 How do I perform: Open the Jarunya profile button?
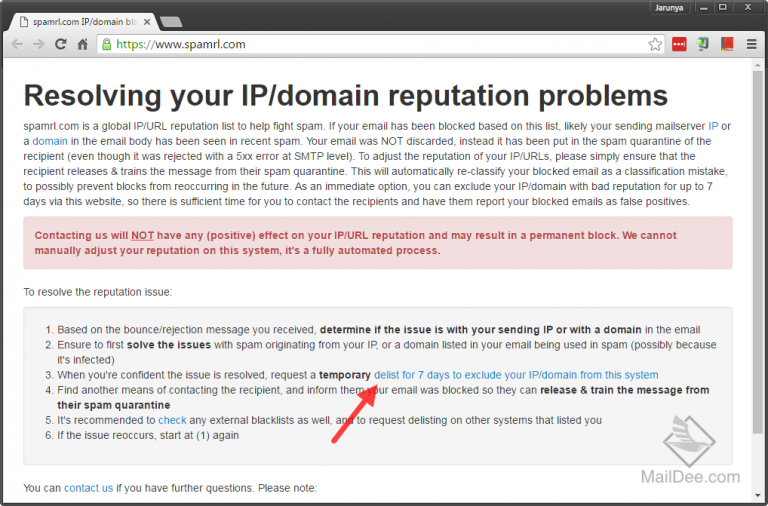coord(668,7)
